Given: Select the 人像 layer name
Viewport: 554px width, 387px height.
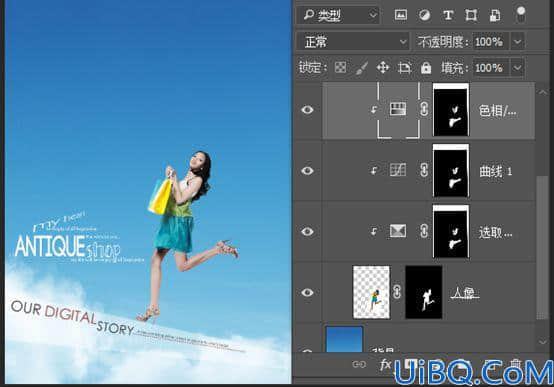Looking at the screenshot, I should [x=465, y=293].
